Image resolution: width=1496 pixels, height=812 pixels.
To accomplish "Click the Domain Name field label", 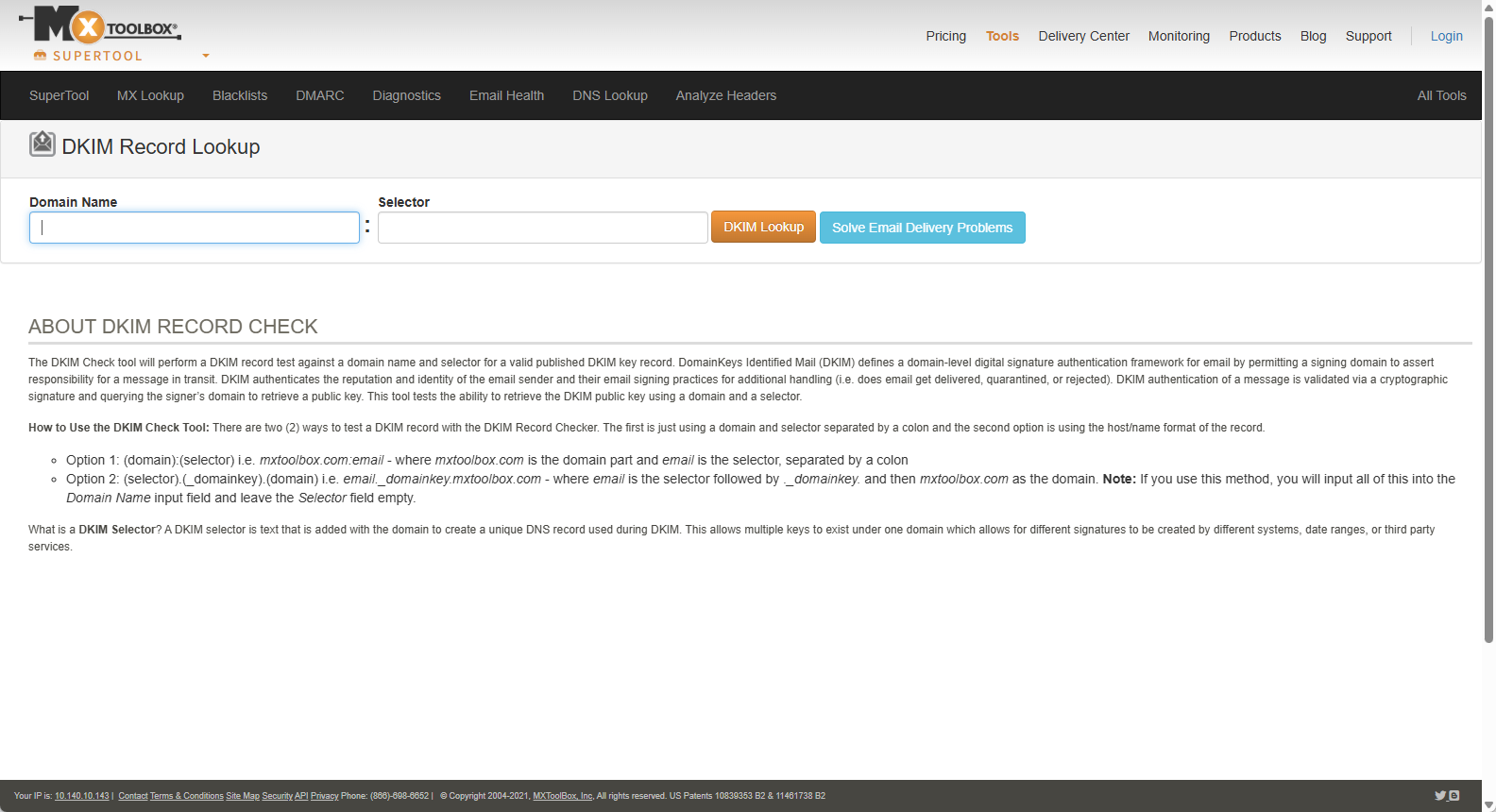I will pyautogui.click(x=74, y=202).
